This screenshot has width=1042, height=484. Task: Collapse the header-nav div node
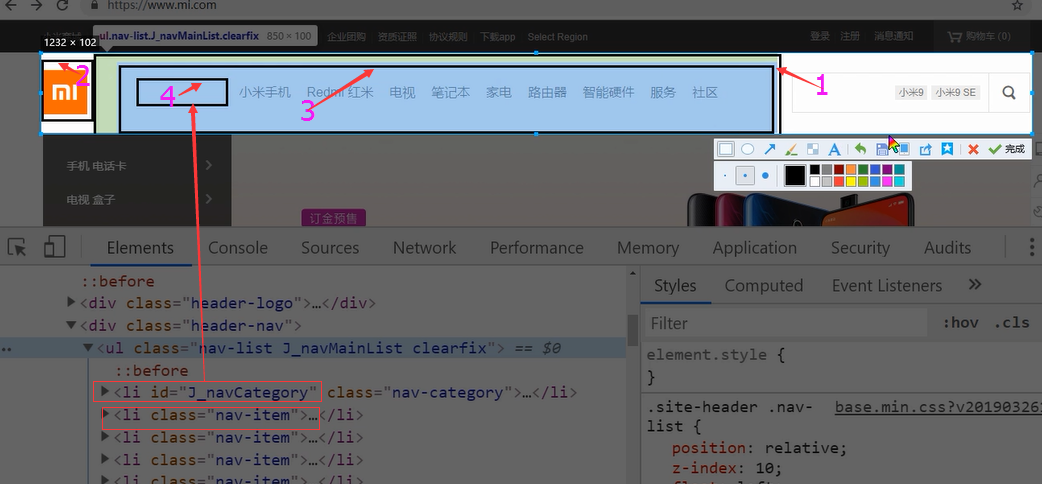click(72, 325)
